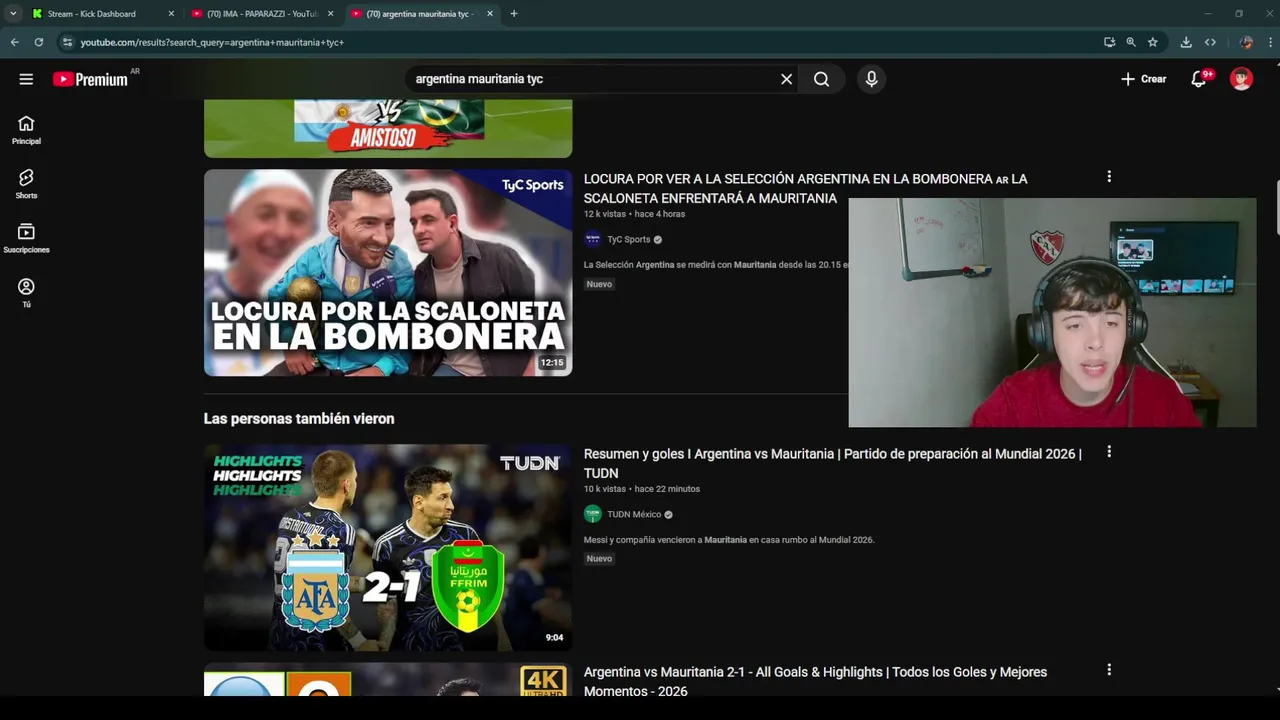Viewport: 1280px width, 720px height.
Task: Open options for the 4K highlights video
Action: [1108, 670]
